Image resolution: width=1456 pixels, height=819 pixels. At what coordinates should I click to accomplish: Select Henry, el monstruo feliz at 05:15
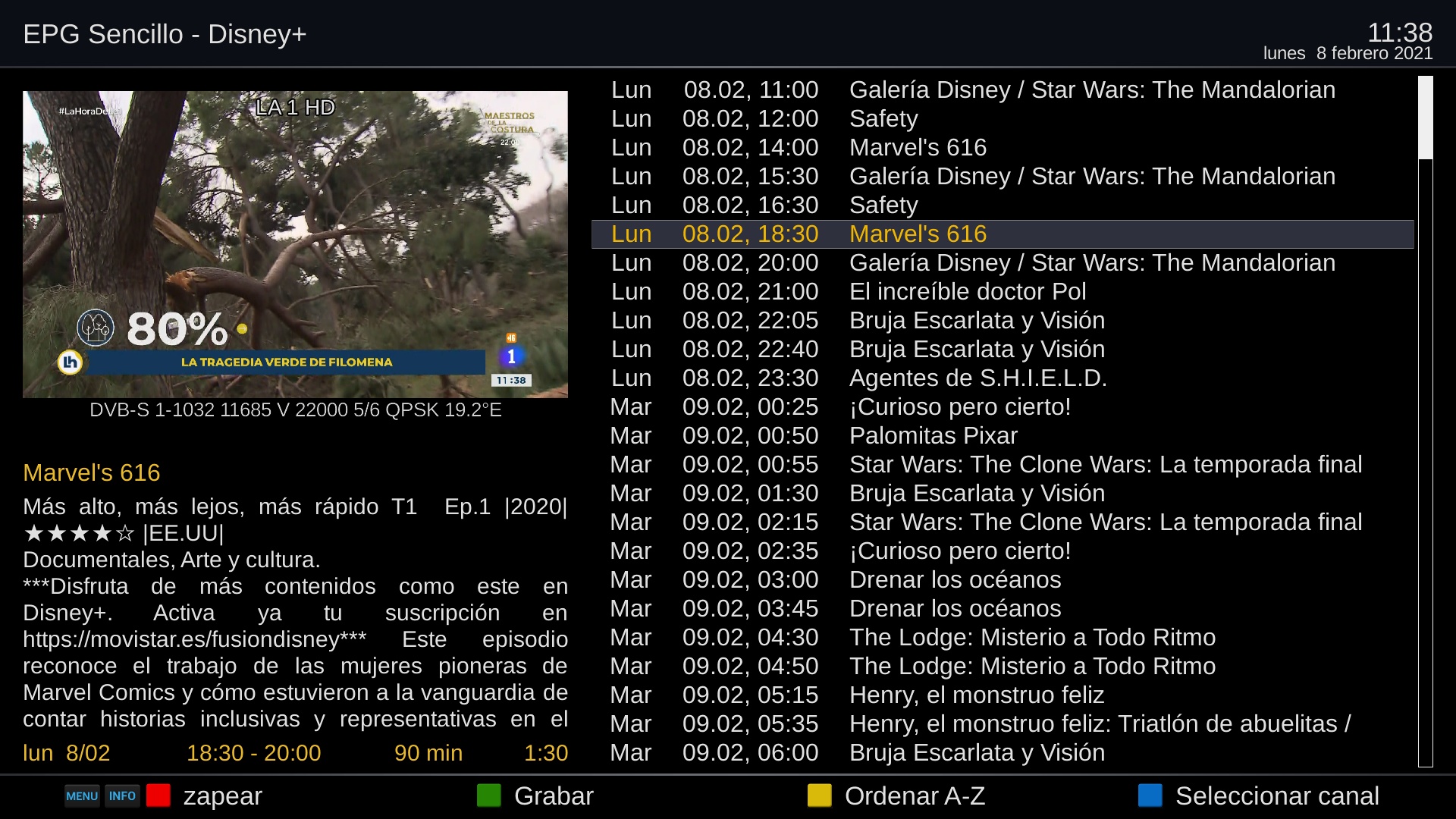pyautogui.click(x=976, y=695)
